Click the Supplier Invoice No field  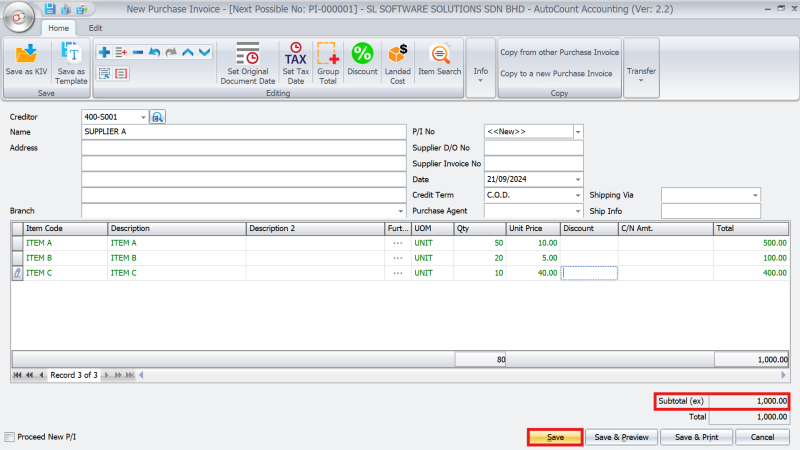[534, 163]
